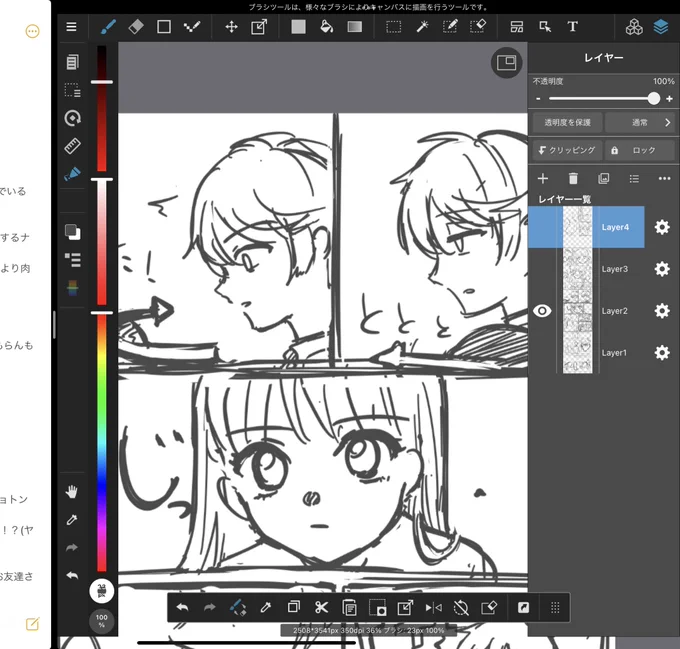Toggle the snap guide icon in left sidebar
This screenshot has height=649, width=680.
point(72,174)
